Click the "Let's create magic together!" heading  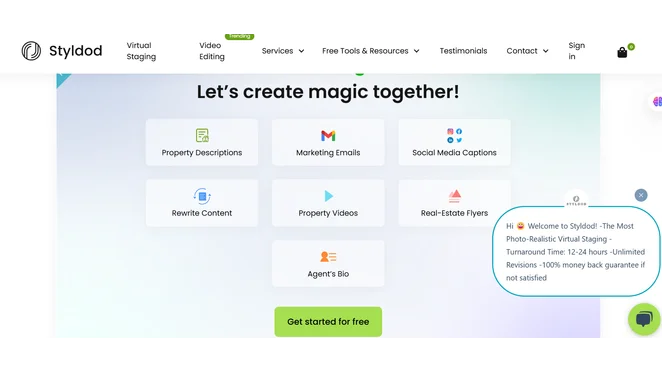click(328, 92)
